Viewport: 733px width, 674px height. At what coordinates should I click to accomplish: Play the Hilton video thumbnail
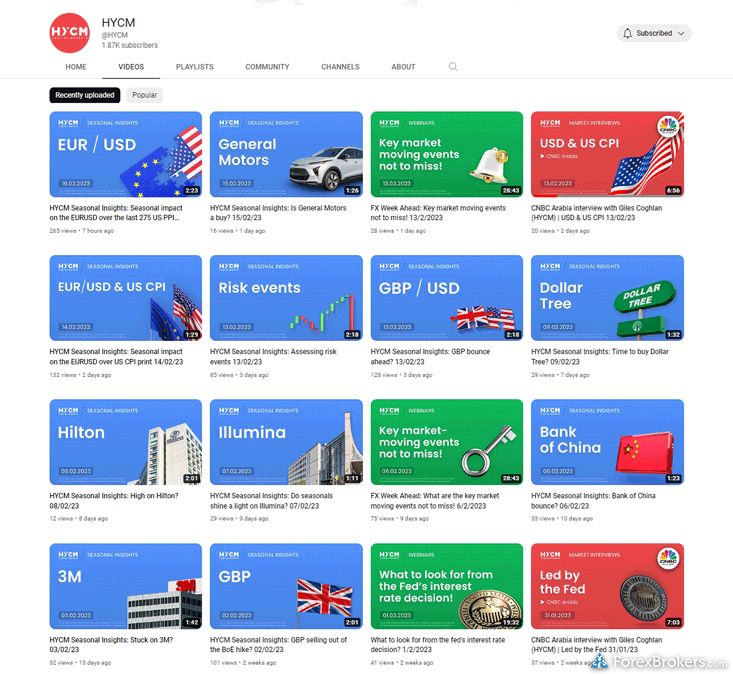(126, 442)
